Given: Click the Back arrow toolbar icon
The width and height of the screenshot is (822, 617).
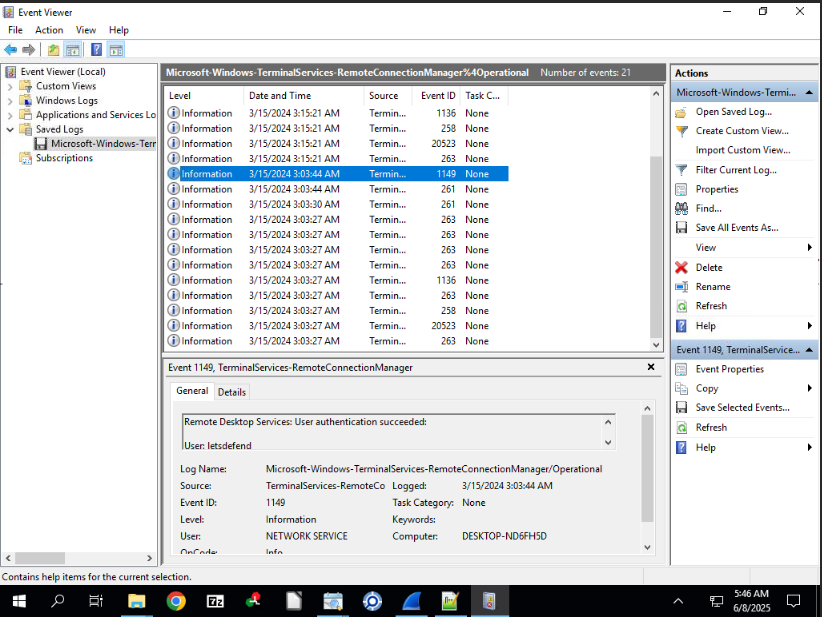Looking at the screenshot, I should coord(10,50).
